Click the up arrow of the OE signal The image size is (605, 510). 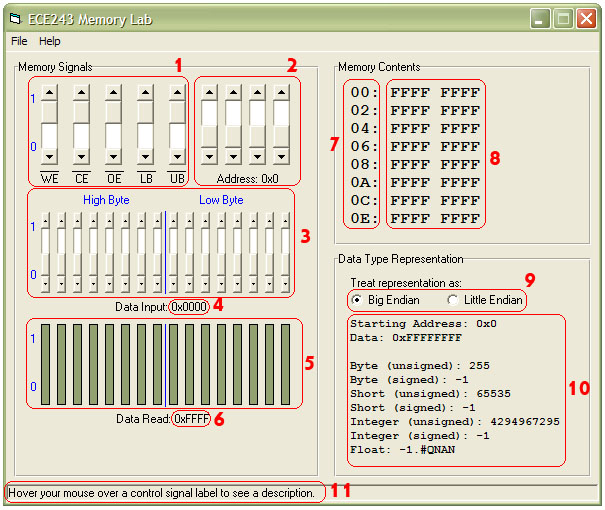tap(113, 93)
